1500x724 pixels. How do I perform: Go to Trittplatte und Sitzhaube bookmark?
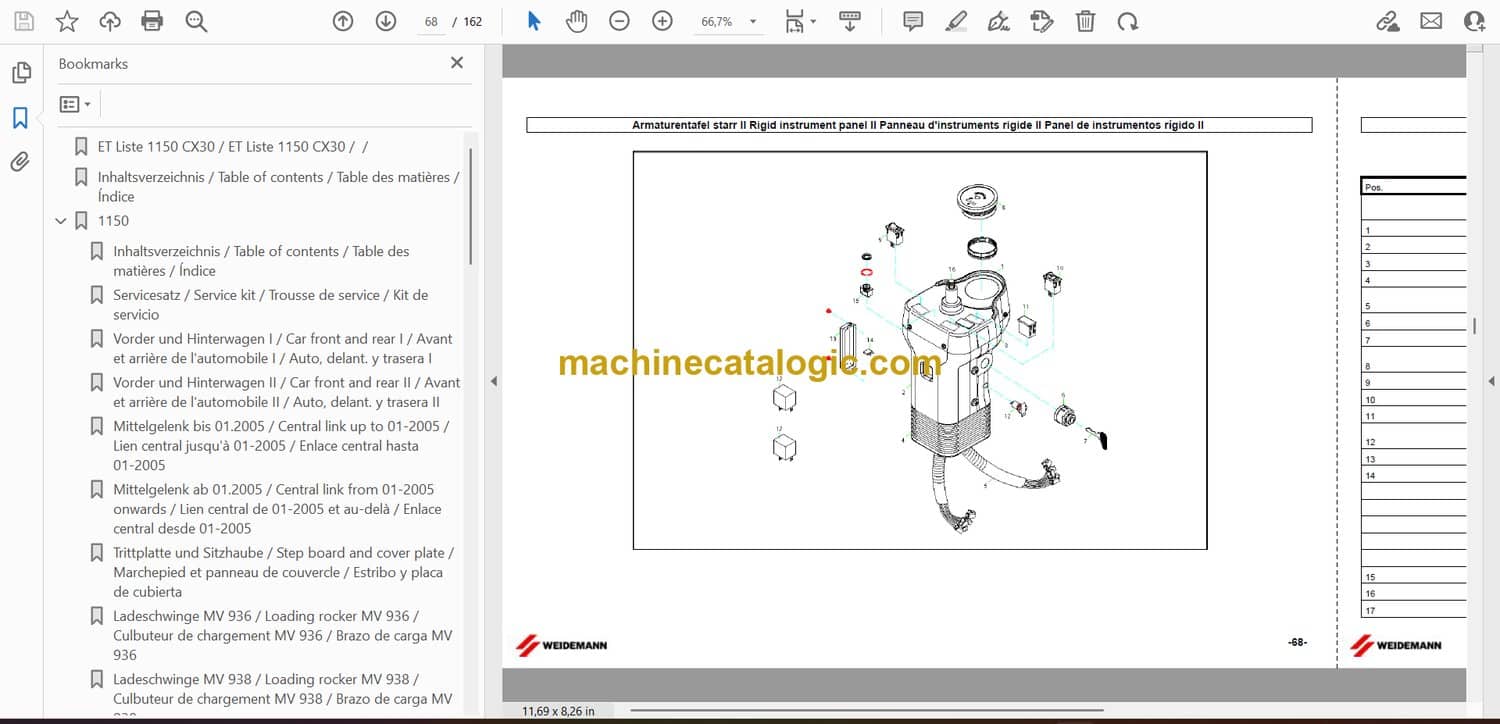click(284, 572)
